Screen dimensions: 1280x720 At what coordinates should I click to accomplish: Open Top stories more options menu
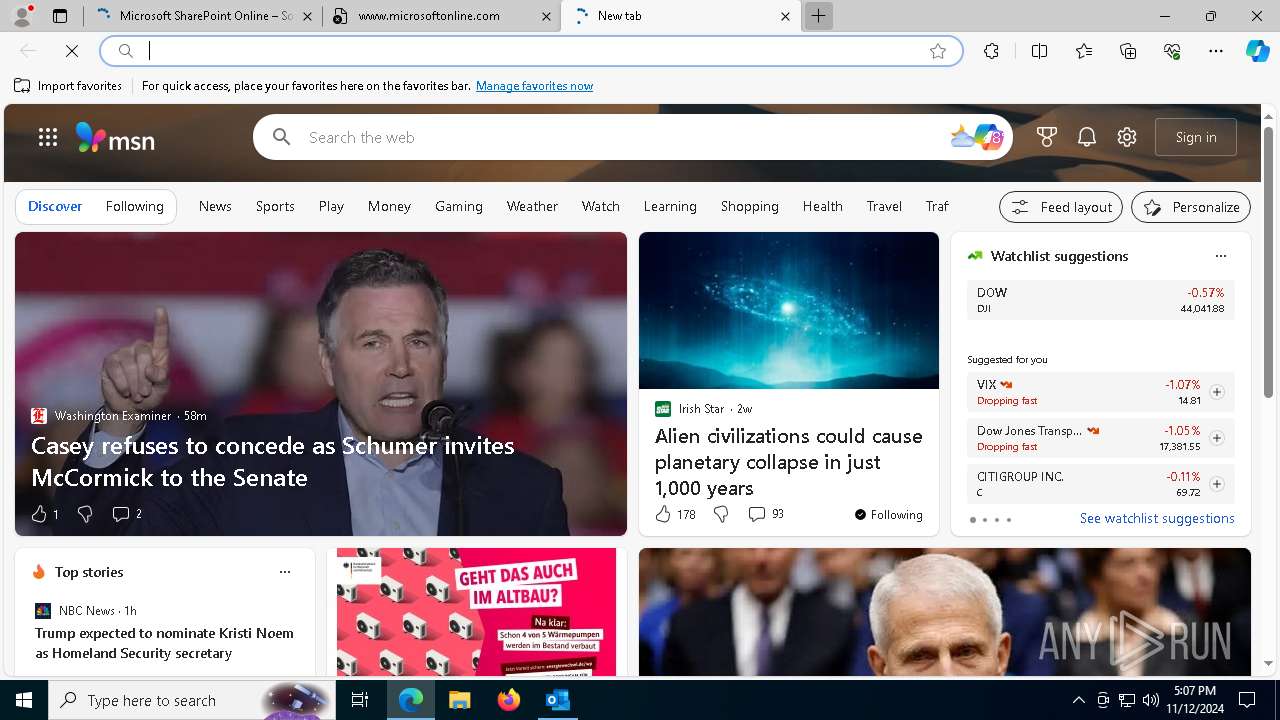pos(285,572)
